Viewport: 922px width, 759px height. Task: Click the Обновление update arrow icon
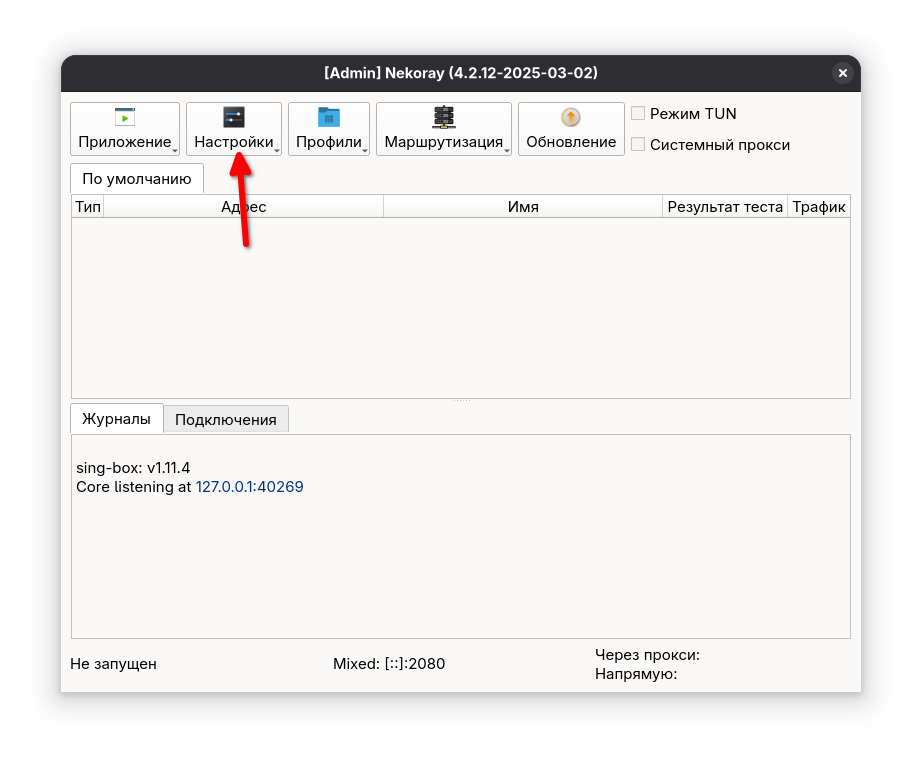[x=571, y=117]
